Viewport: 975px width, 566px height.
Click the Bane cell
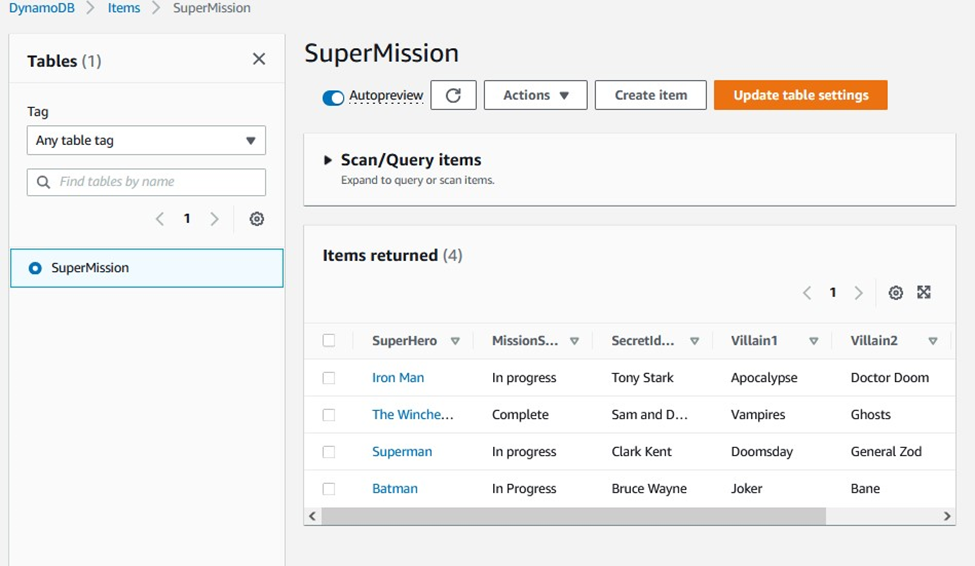pyautogui.click(x=865, y=488)
